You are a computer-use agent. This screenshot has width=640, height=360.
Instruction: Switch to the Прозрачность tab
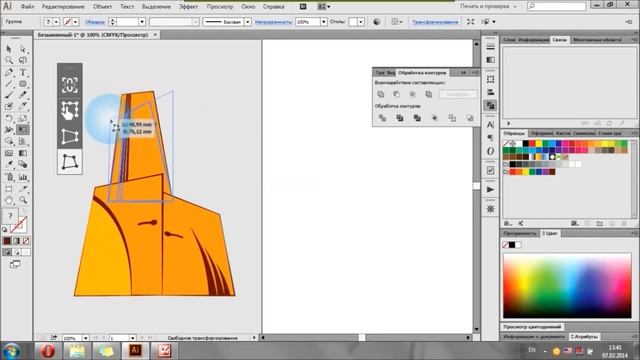pos(520,233)
